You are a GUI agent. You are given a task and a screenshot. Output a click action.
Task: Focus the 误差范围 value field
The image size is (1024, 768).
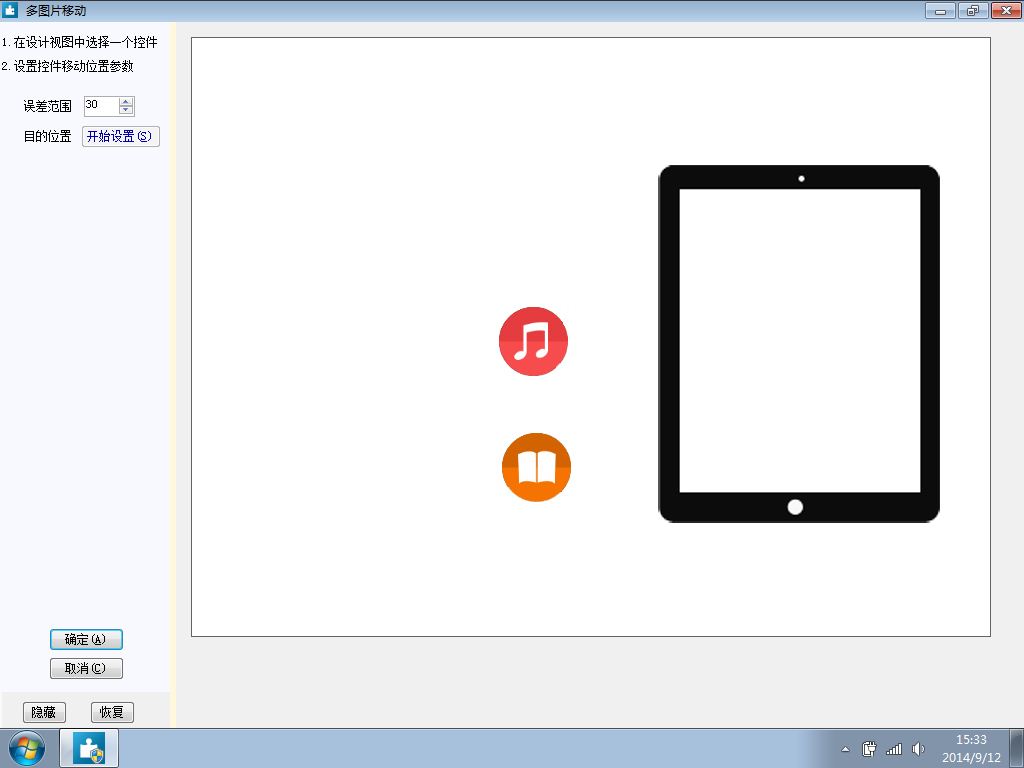click(101, 106)
